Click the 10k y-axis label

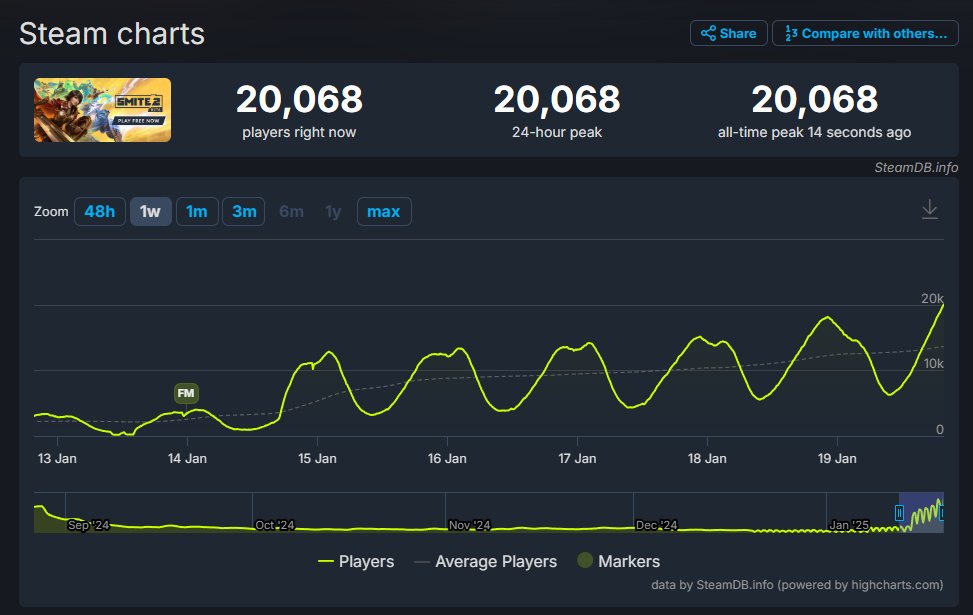point(933,364)
